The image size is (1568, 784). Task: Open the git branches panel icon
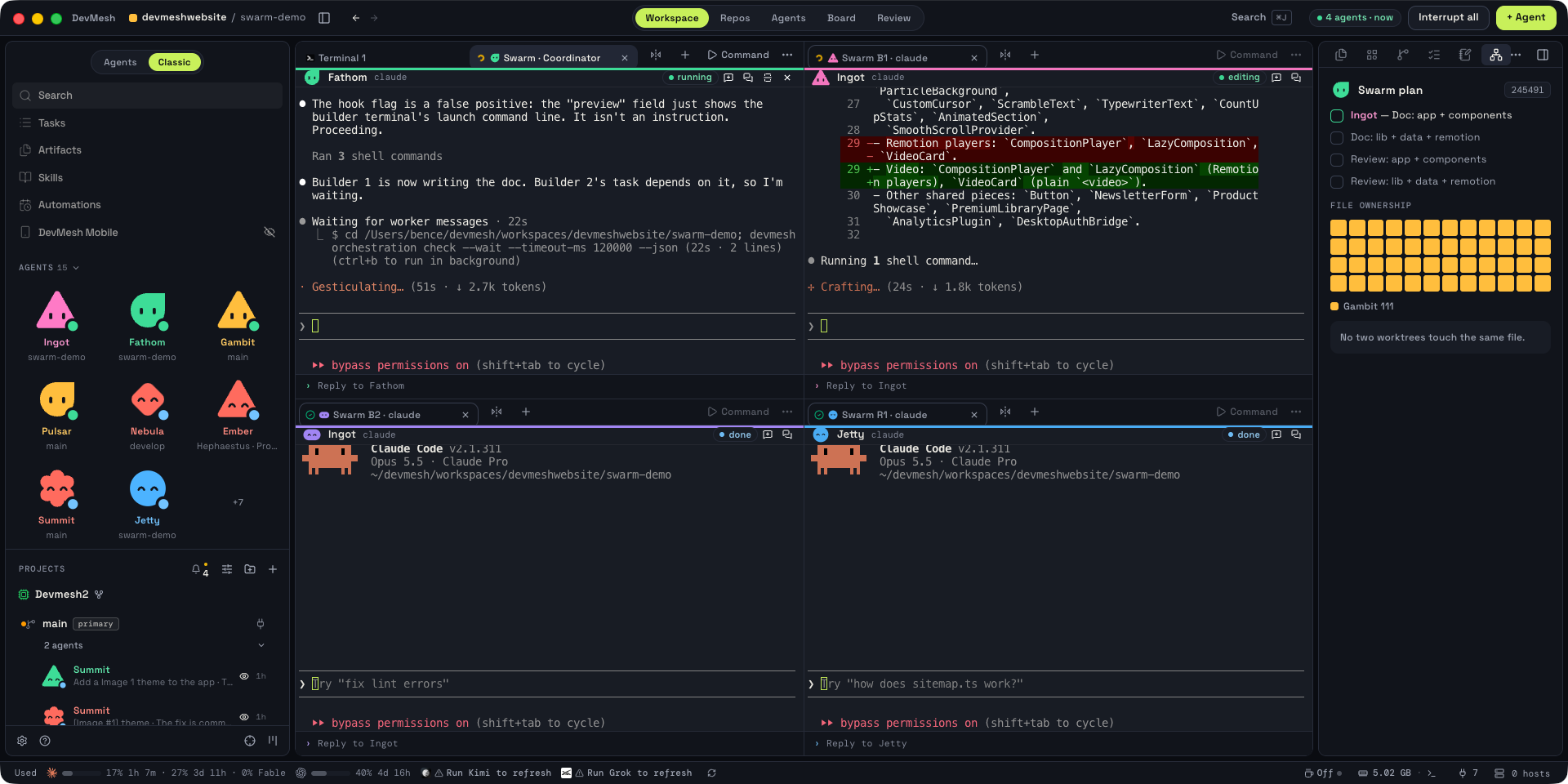pos(1402,55)
